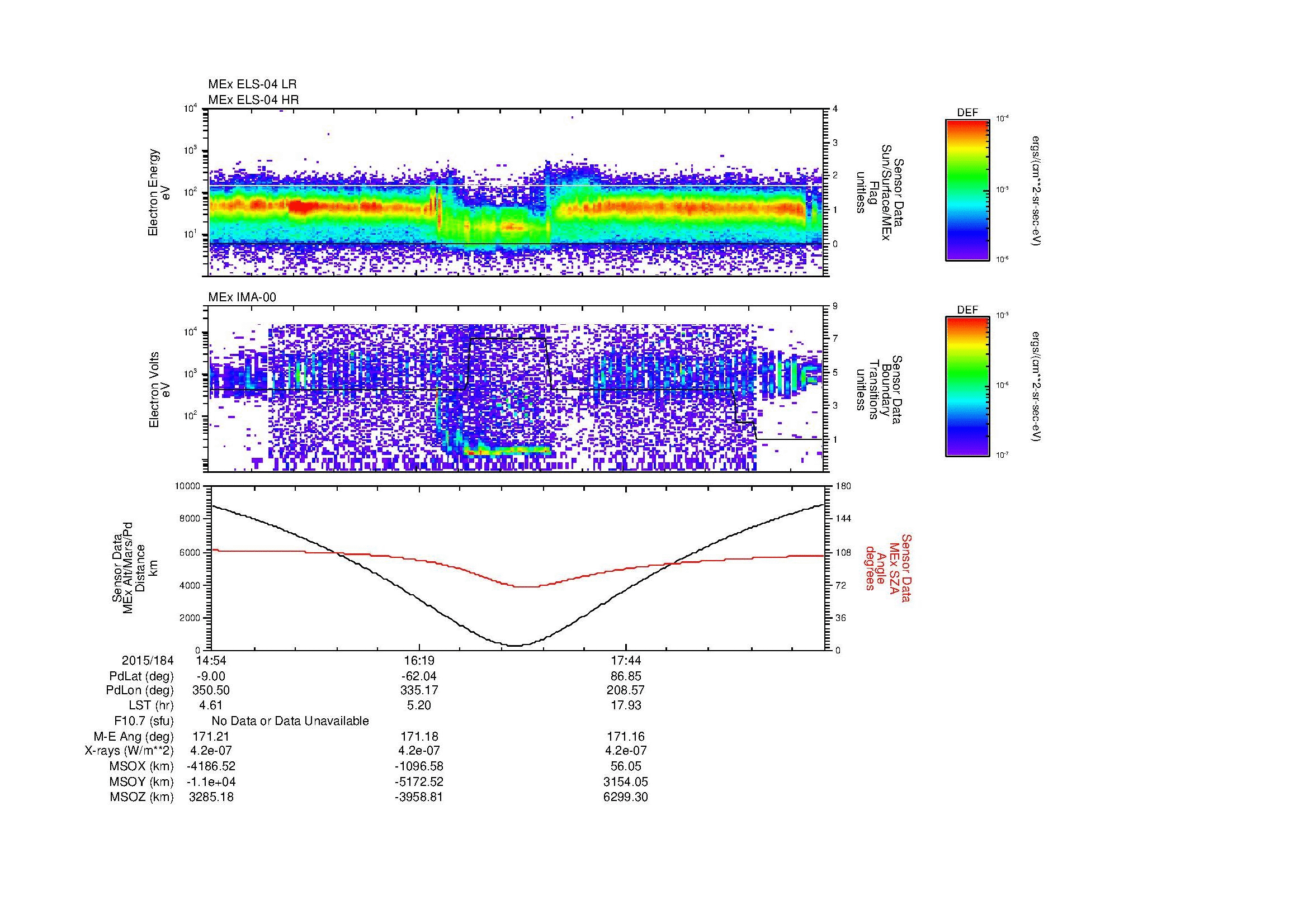Image resolution: width=1308 pixels, height=924 pixels.
Task: Click the MSOY value '-5172.52'
Action: click(419, 782)
